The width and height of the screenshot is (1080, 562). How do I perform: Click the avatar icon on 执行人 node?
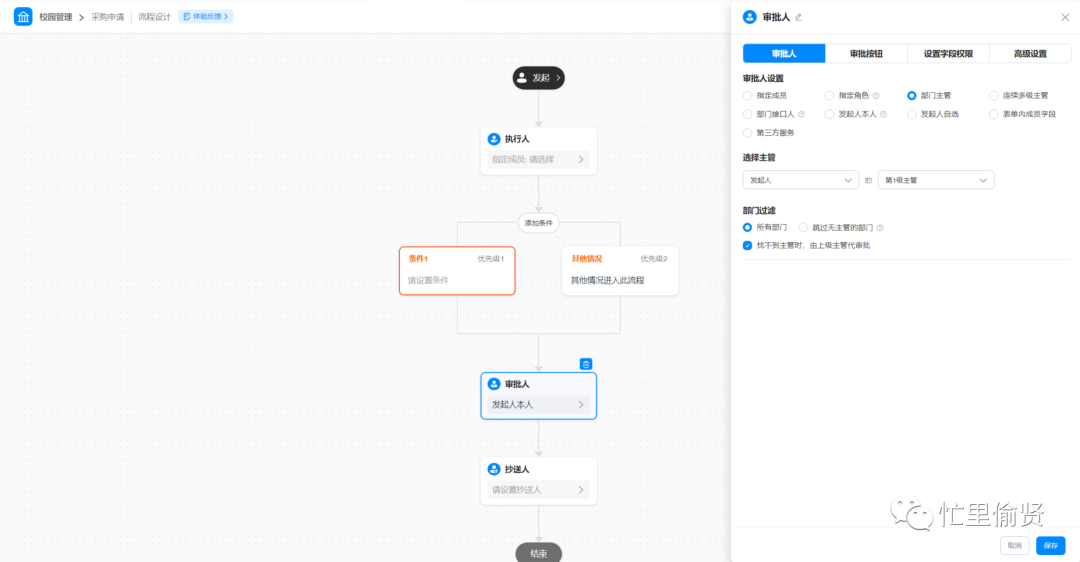(494, 139)
